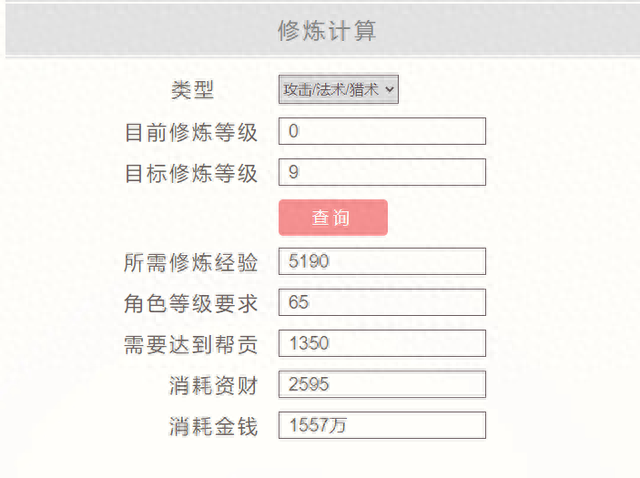The height and width of the screenshot is (478, 640).
Task: Click the 修炼计算 header title
Action: pos(327,31)
